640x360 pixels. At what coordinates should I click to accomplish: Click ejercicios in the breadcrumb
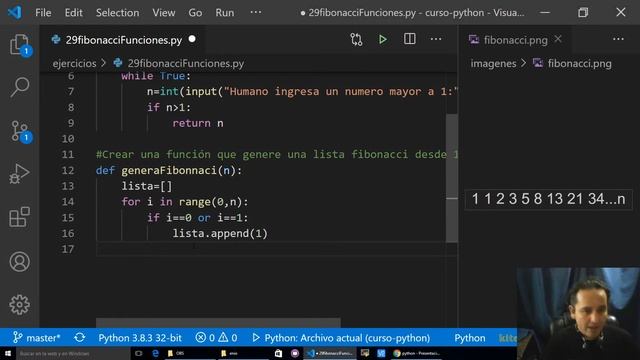[74, 63]
